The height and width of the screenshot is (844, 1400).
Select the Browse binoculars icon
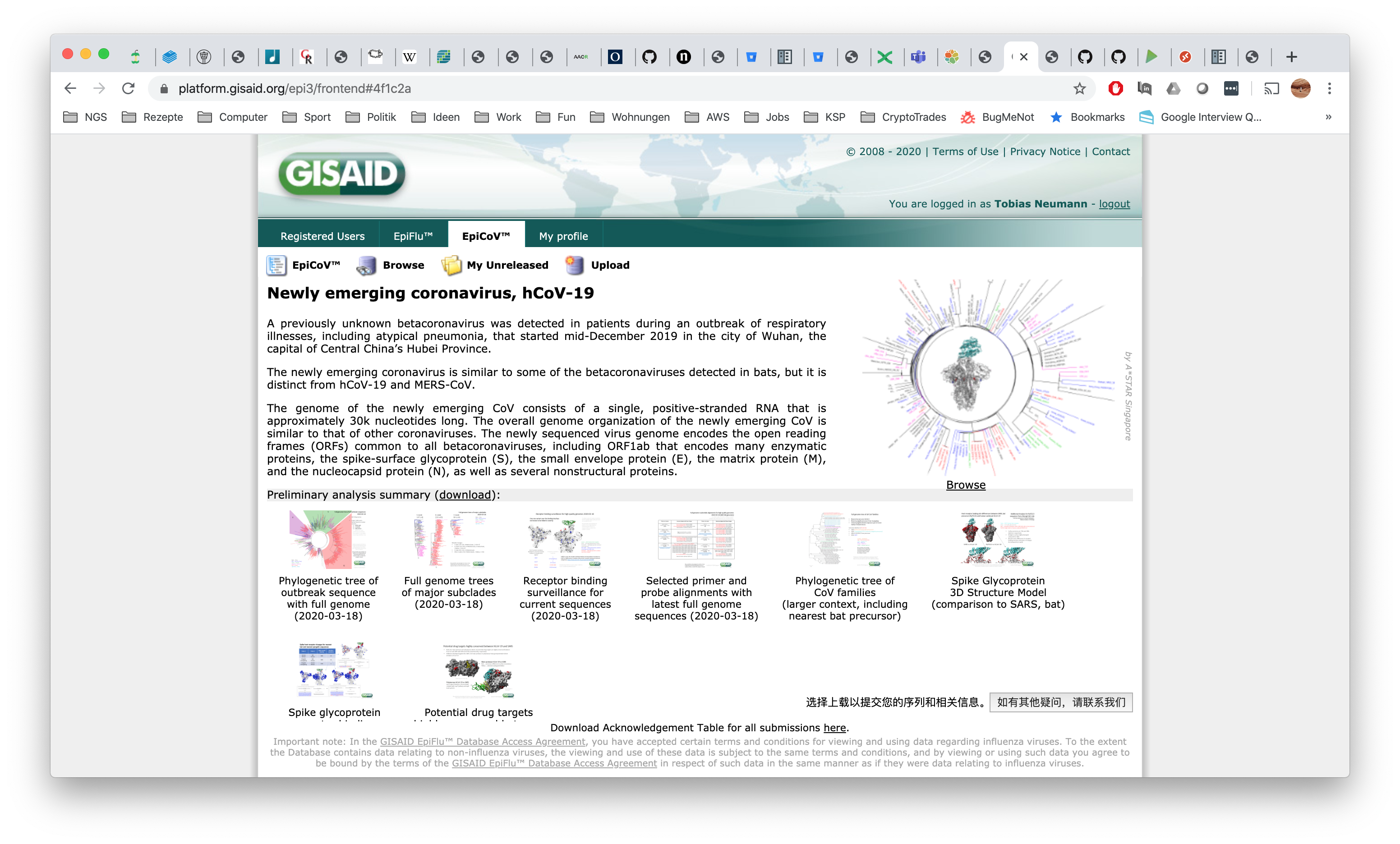click(367, 265)
